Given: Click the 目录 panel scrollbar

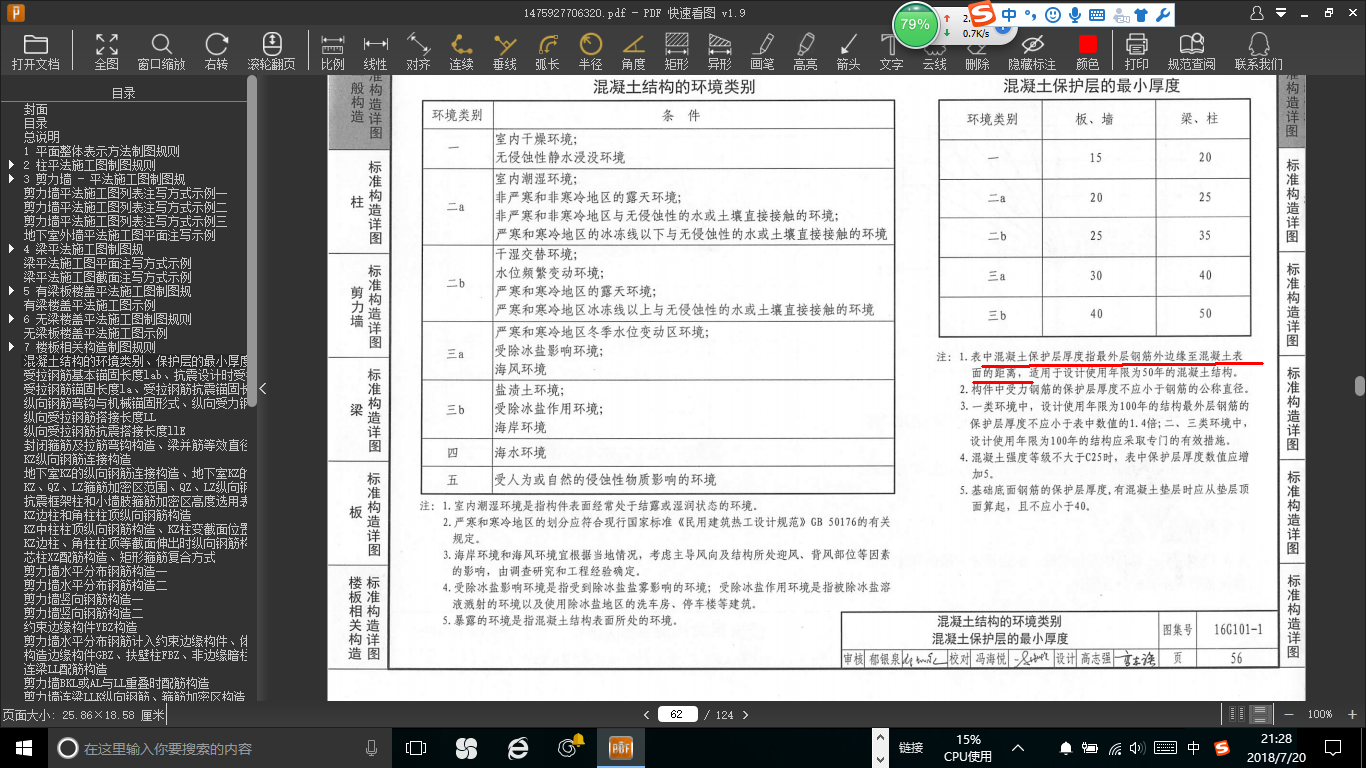Looking at the screenshot, I should 252,240.
